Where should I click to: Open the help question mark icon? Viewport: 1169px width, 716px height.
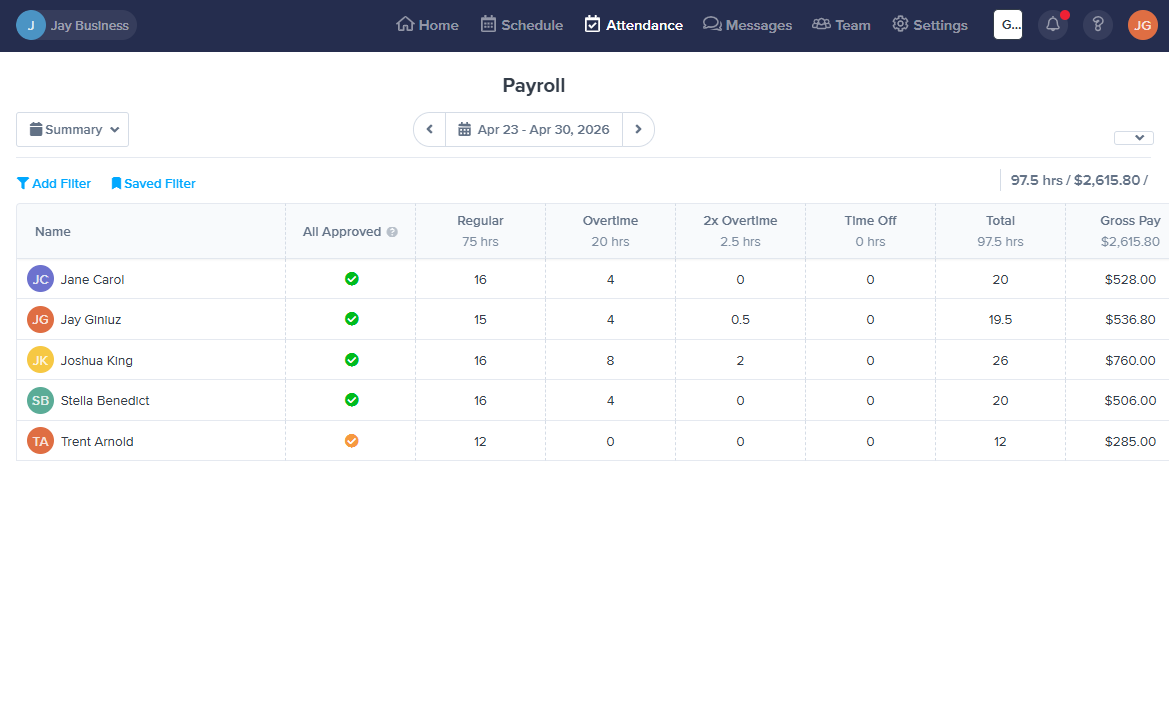1097,25
